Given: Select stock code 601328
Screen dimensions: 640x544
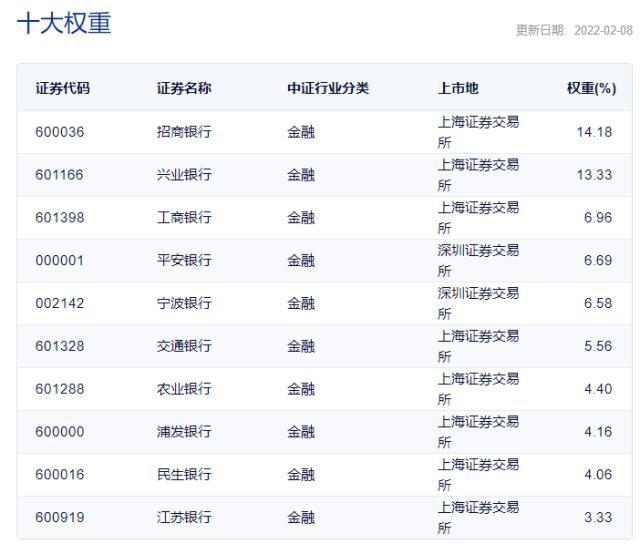Looking at the screenshot, I should [x=60, y=346].
